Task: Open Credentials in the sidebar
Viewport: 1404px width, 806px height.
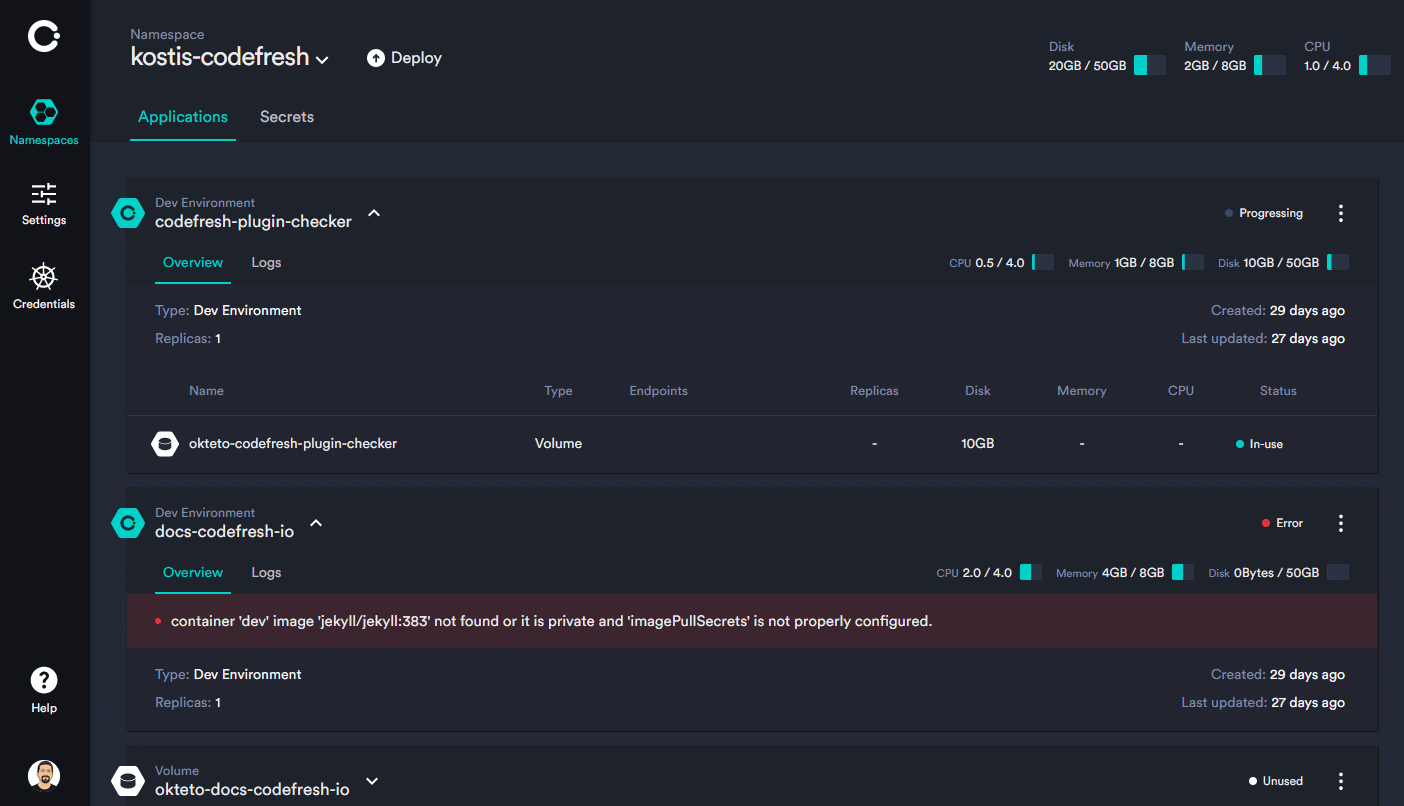Action: [44, 287]
